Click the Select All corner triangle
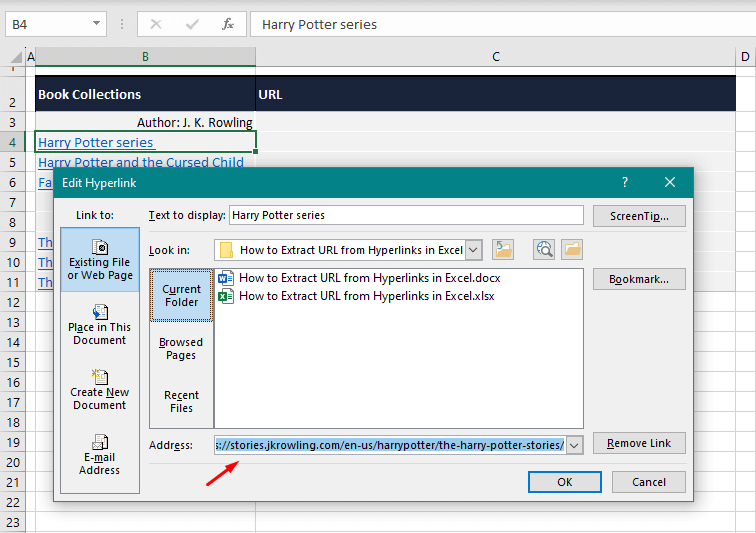The height and width of the screenshot is (533, 756). [x=16, y=57]
